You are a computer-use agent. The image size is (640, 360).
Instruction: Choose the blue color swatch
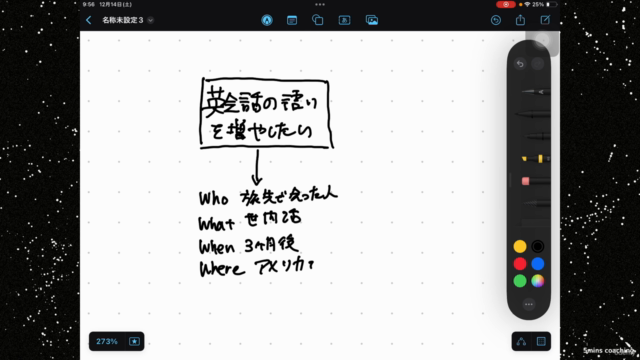pos(538,264)
